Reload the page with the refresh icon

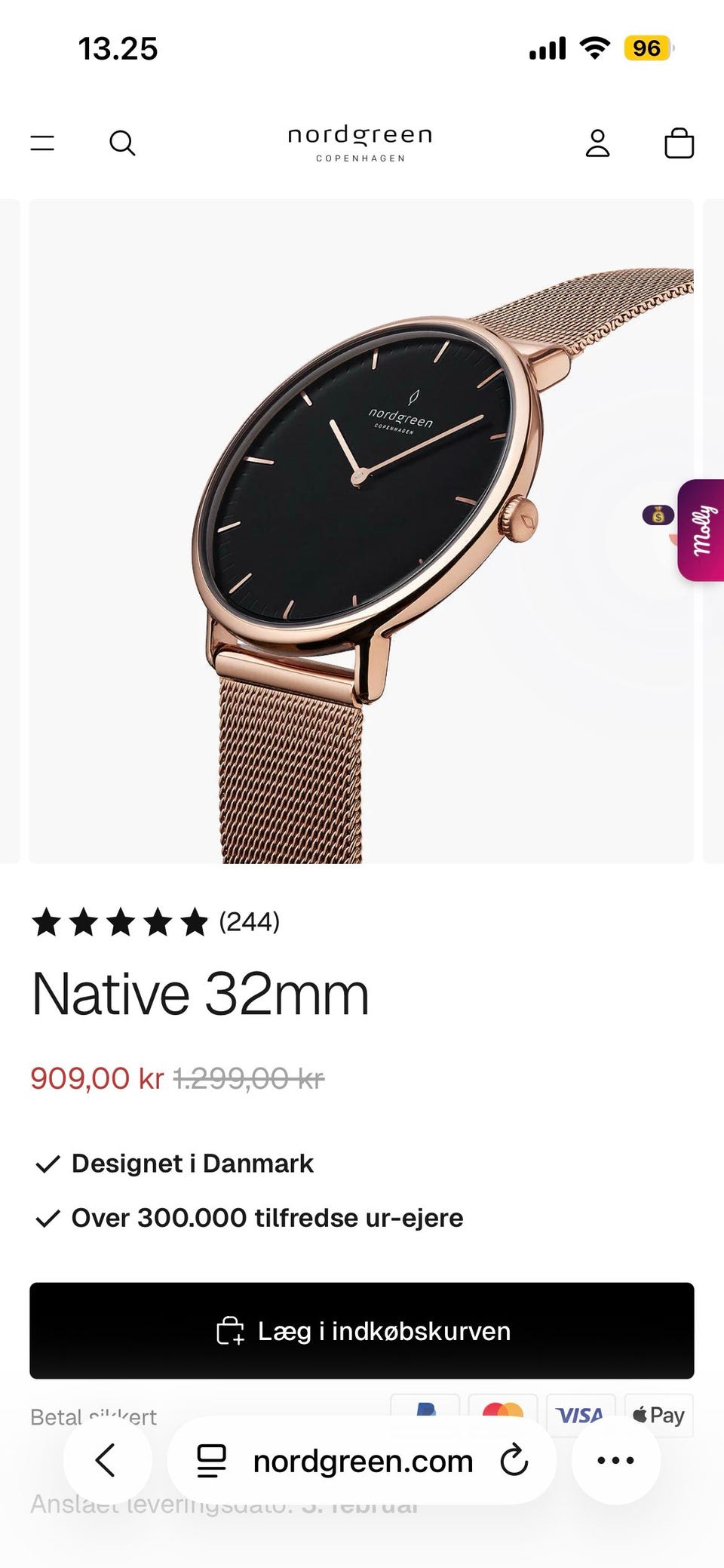click(514, 1460)
